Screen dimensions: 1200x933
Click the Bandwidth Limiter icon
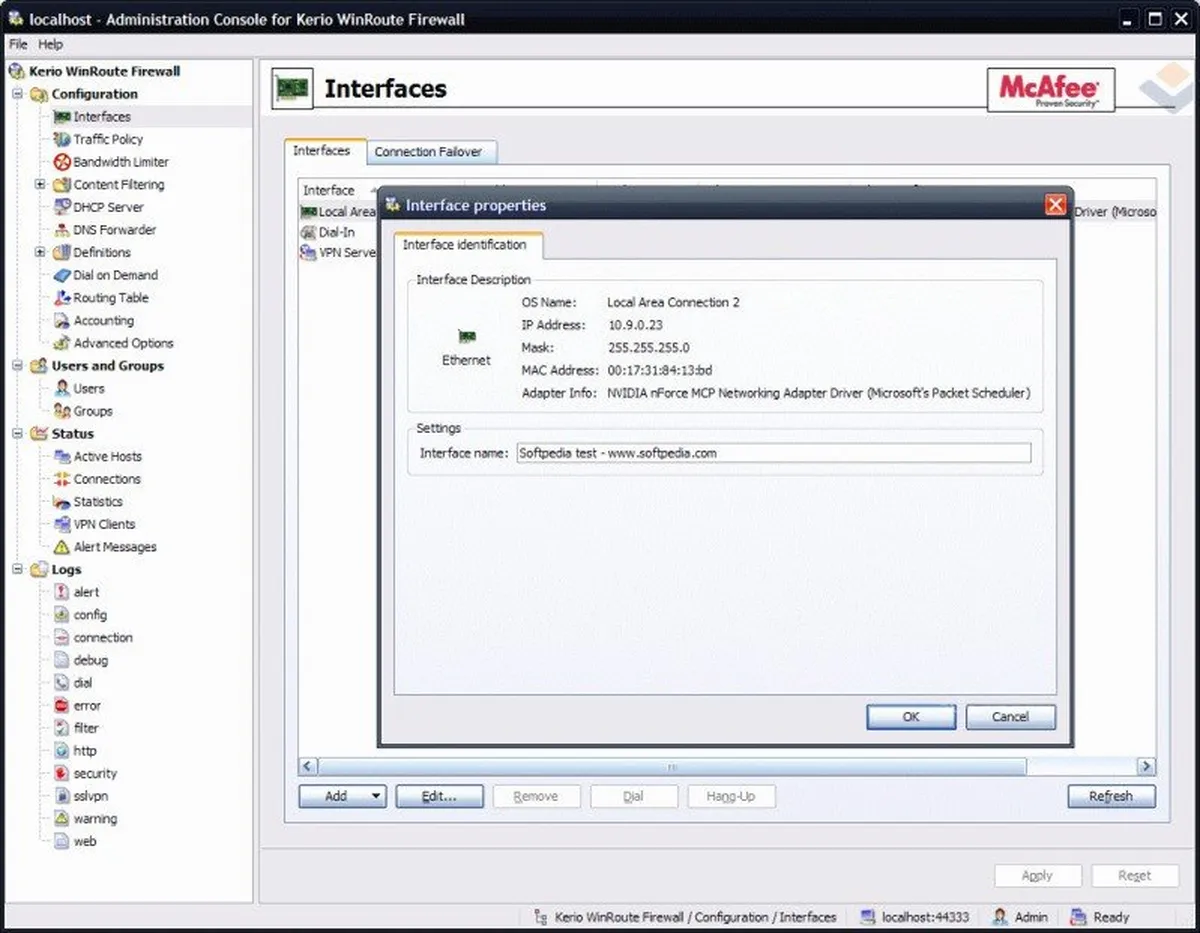click(62, 162)
